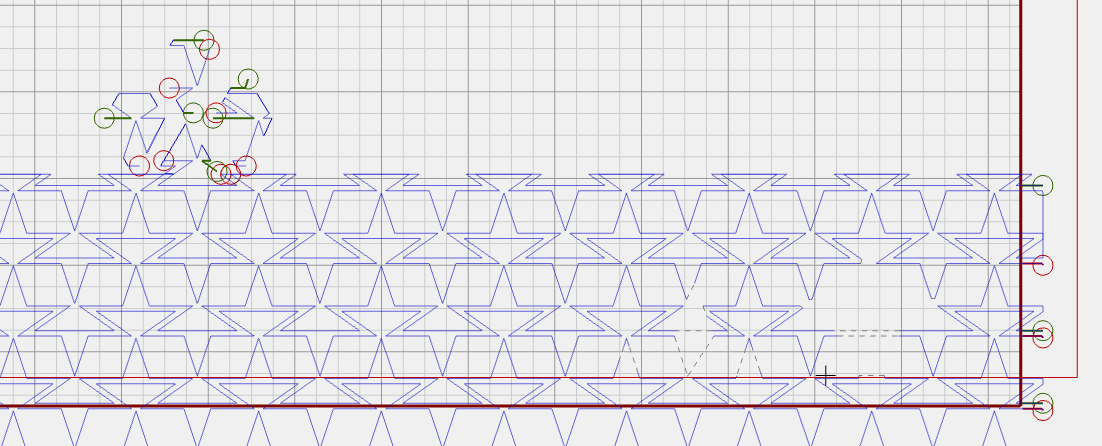1102x446 pixels.
Task: Click the topmost green circle marker
Action: [204, 41]
